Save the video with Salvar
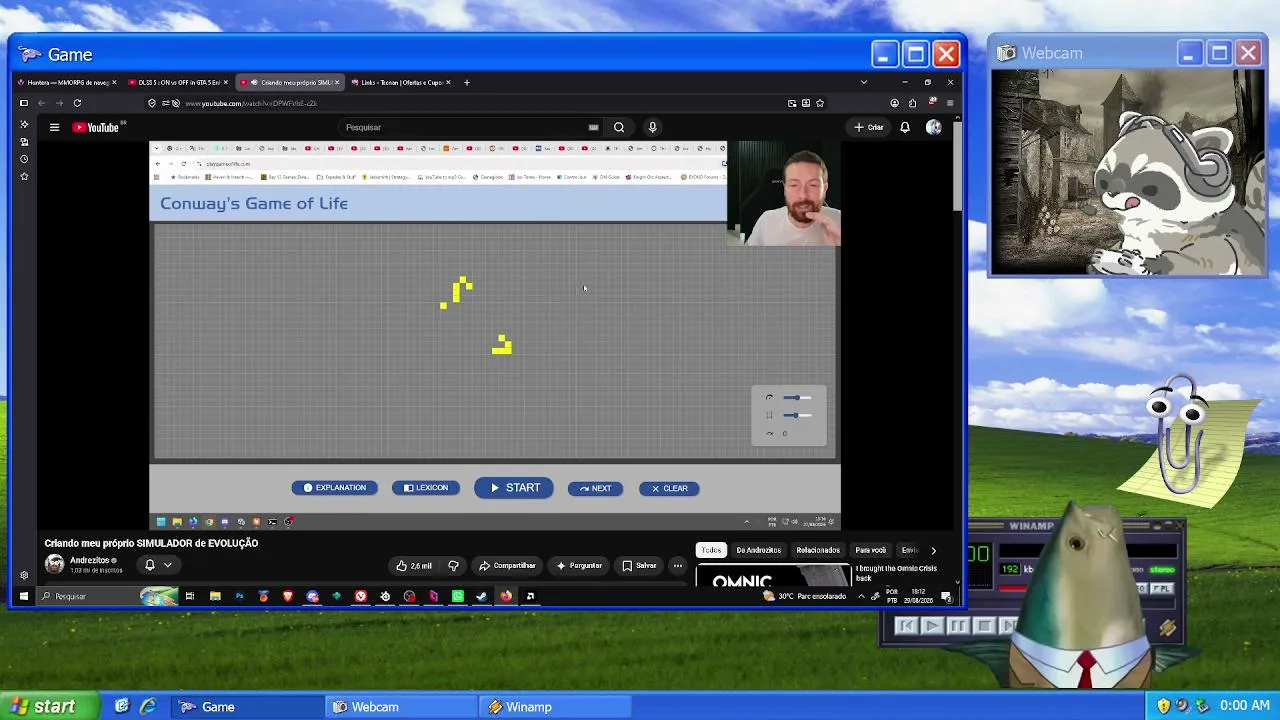Viewport: 1280px width, 720px height. [x=640, y=566]
